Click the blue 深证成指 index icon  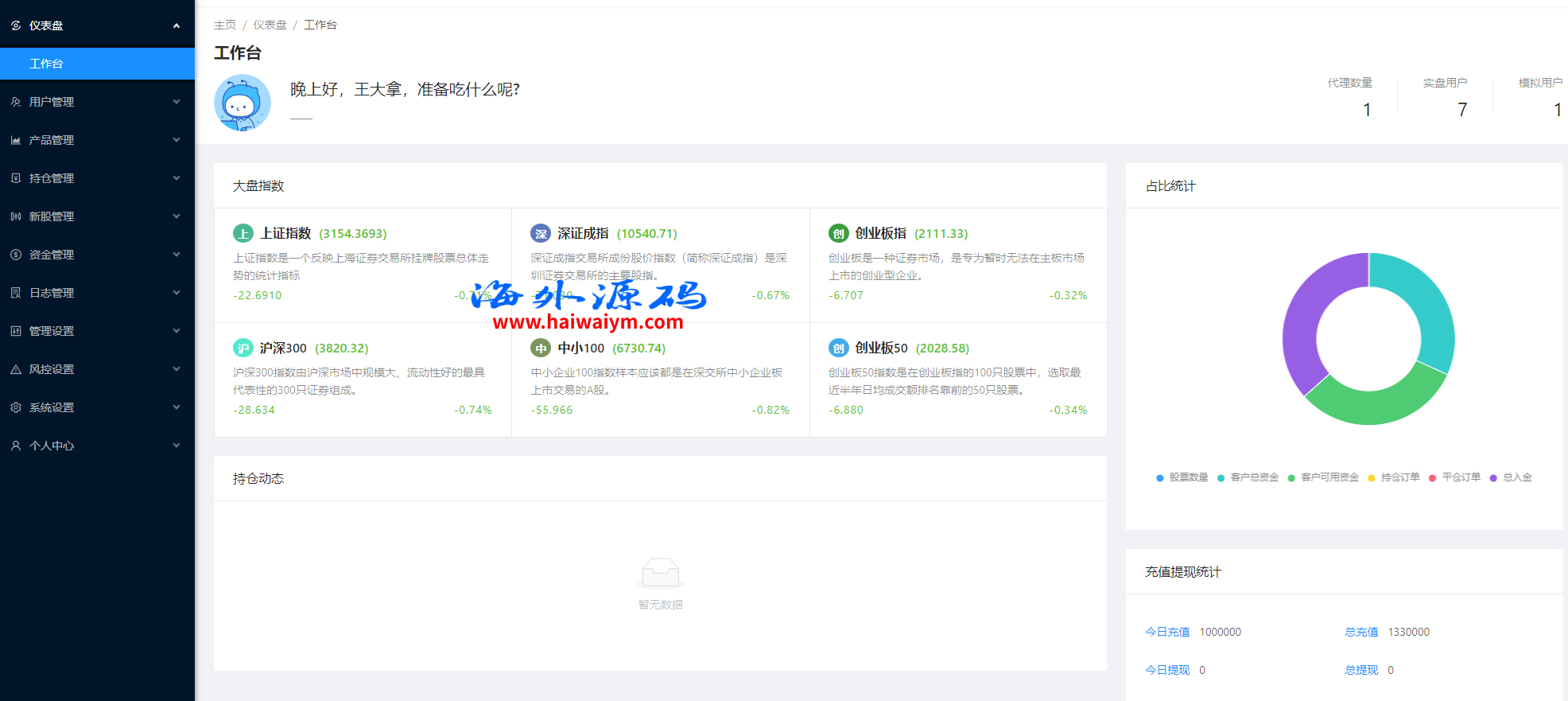(x=541, y=233)
